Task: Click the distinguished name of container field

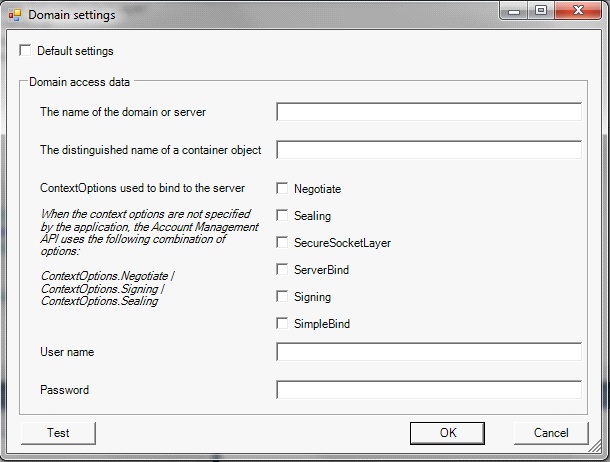Action: (429, 150)
